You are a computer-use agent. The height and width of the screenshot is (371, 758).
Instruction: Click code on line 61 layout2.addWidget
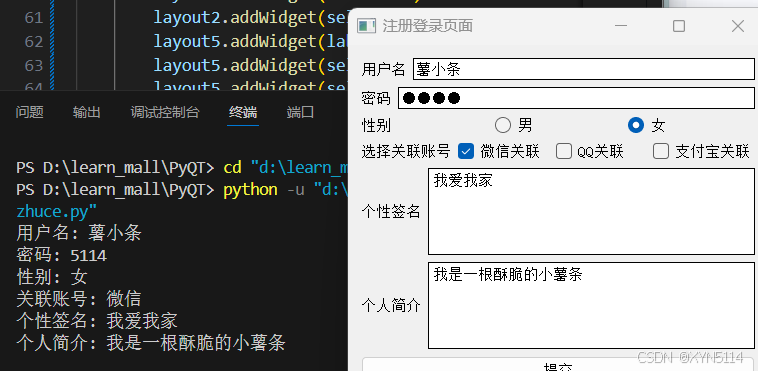tap(250, 18)
